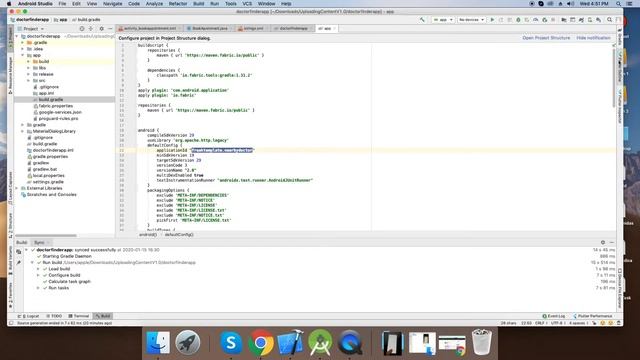Toggle the Resource Manager side panel
Screen dimensions: 640x360
[11, 76]
